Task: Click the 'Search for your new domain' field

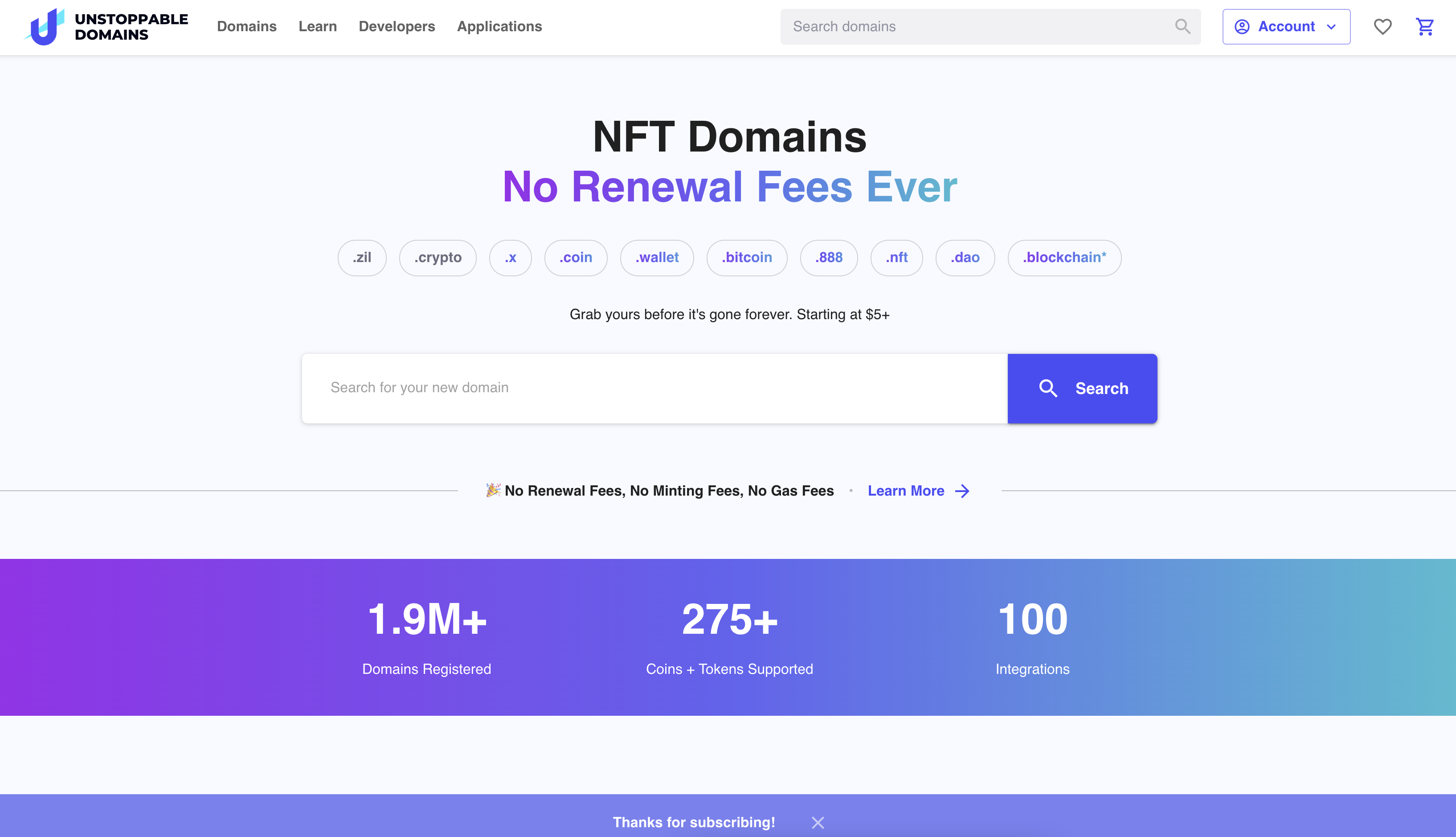Action: pos(654,388)
